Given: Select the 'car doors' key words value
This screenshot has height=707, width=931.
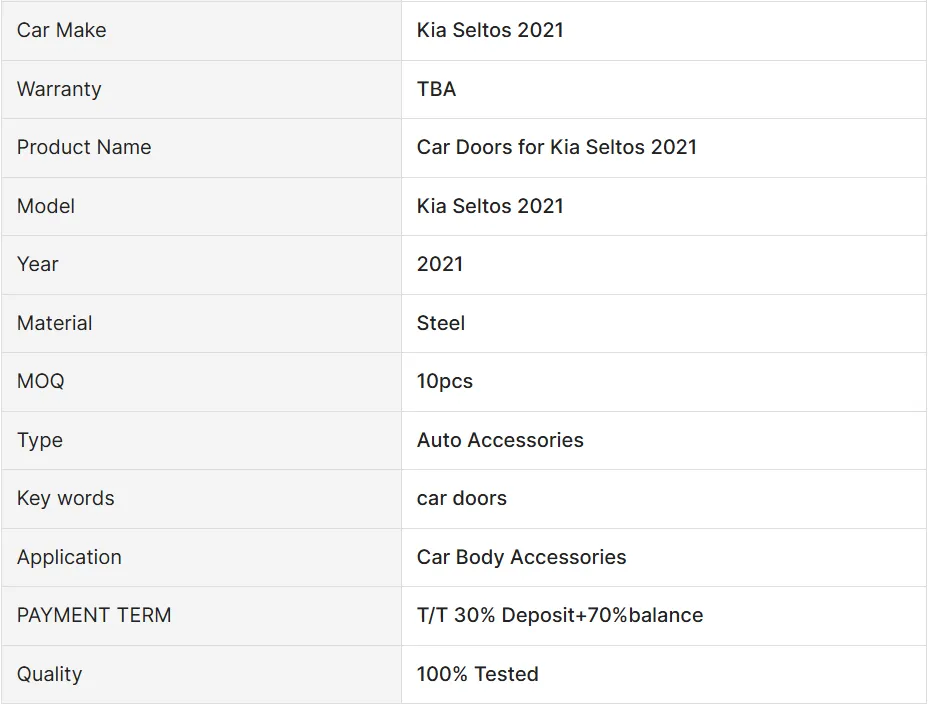Looking at the screenshot, I should pyautogui.click(x=462, y=498).
